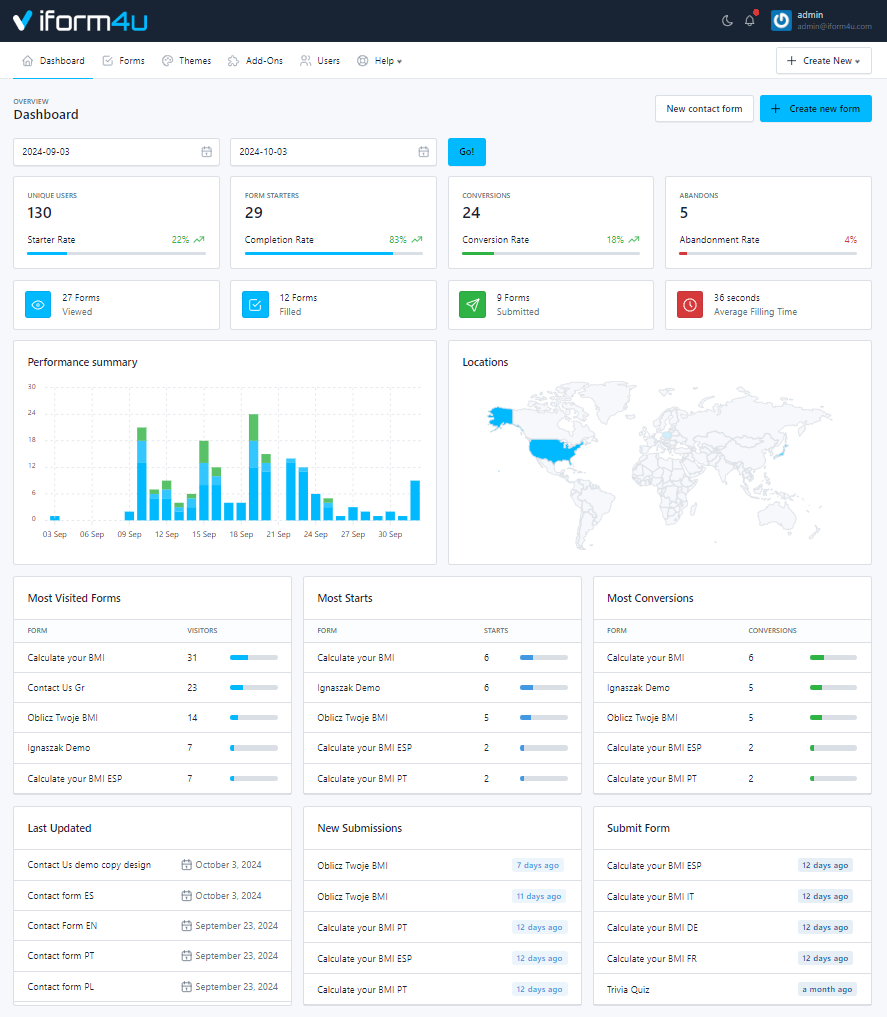The width and height of the screenshot is (887, 1017).
Task: Expand the Create New dropdown
Action: 823,60
